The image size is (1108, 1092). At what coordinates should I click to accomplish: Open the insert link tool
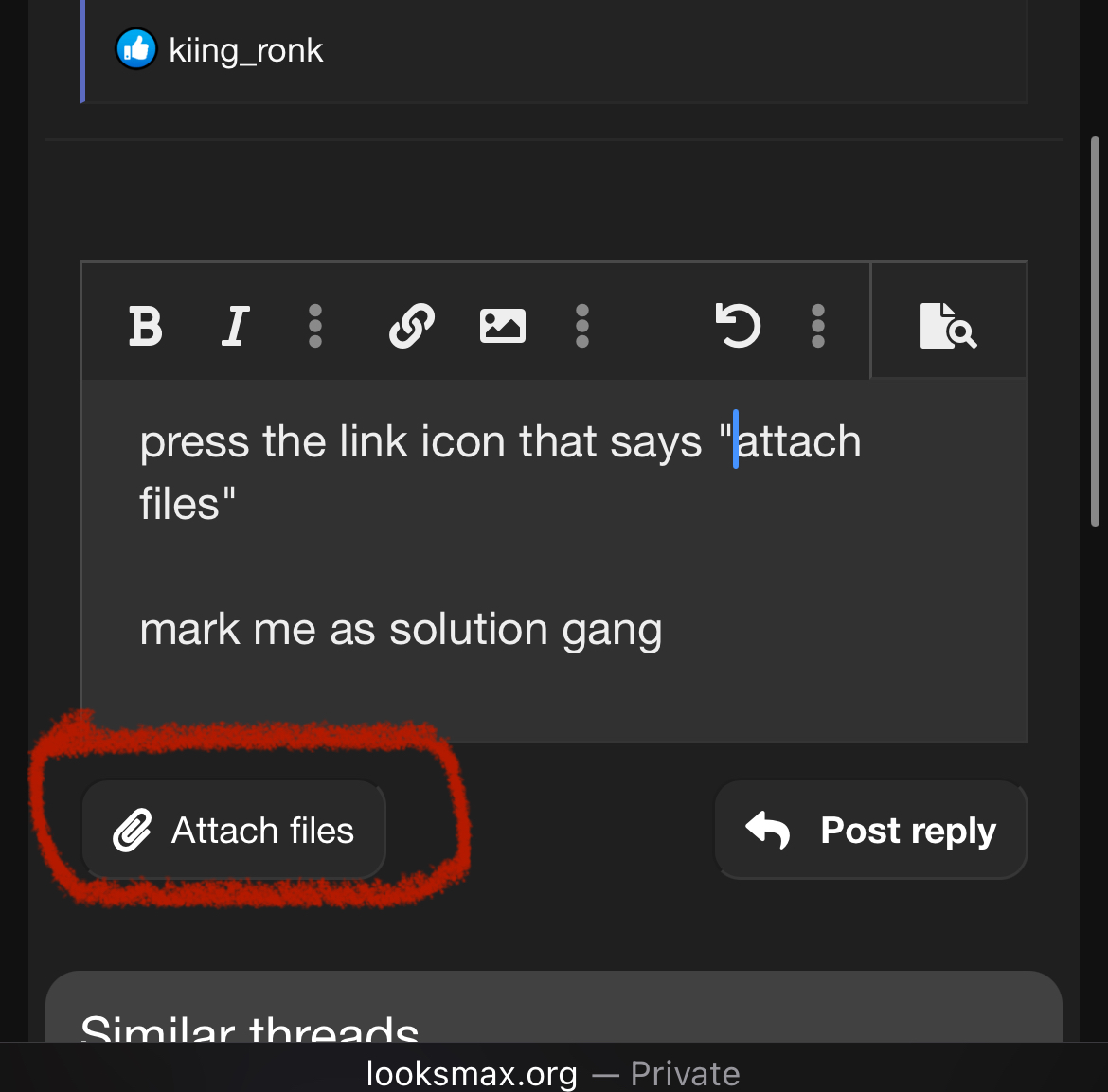(x=412, y=326)
